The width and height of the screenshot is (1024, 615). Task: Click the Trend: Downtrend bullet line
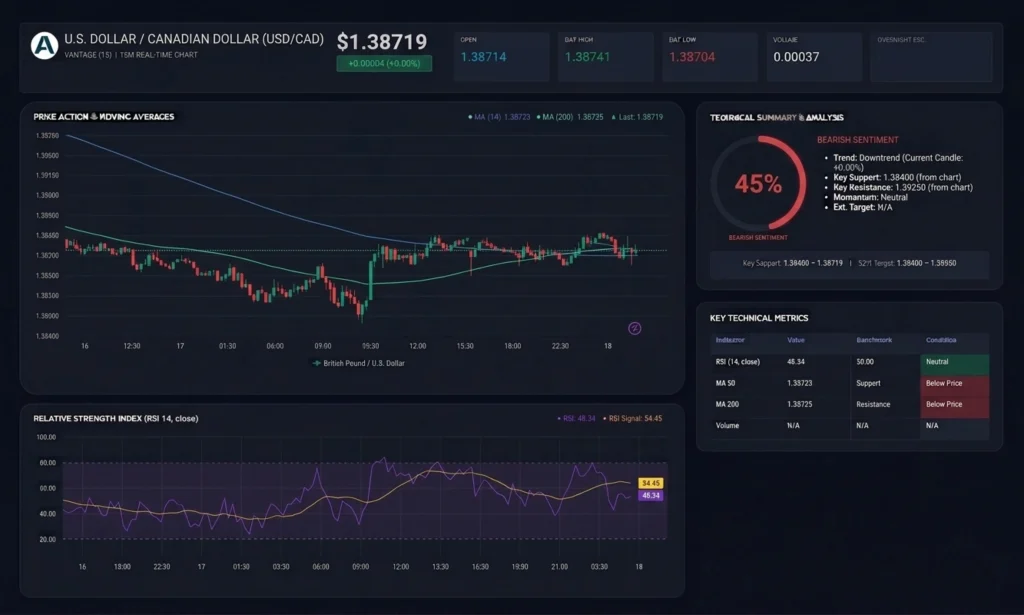point(897,163)
